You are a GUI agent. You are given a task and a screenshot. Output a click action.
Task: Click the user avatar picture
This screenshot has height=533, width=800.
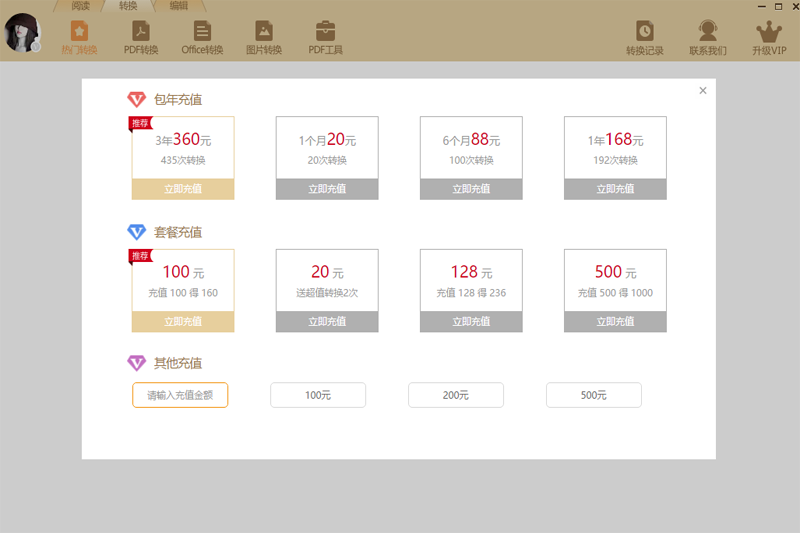(x=22, y=34)
